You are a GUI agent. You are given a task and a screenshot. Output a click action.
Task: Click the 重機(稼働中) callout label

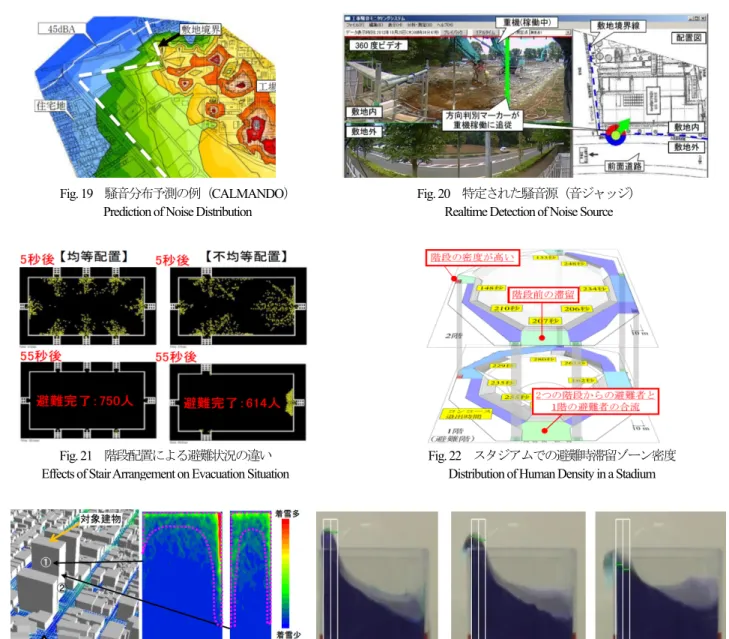tap(527, 22)
